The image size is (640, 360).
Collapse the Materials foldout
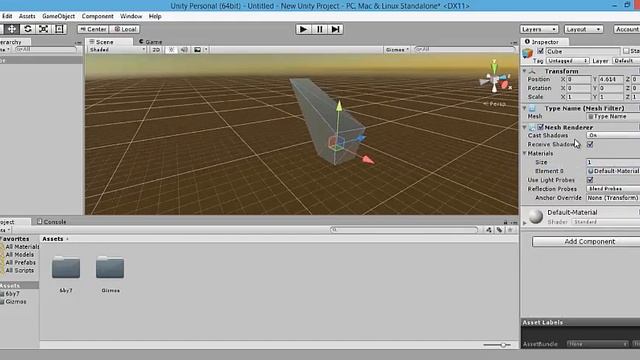pyautogui.click(x=524, y=153)
